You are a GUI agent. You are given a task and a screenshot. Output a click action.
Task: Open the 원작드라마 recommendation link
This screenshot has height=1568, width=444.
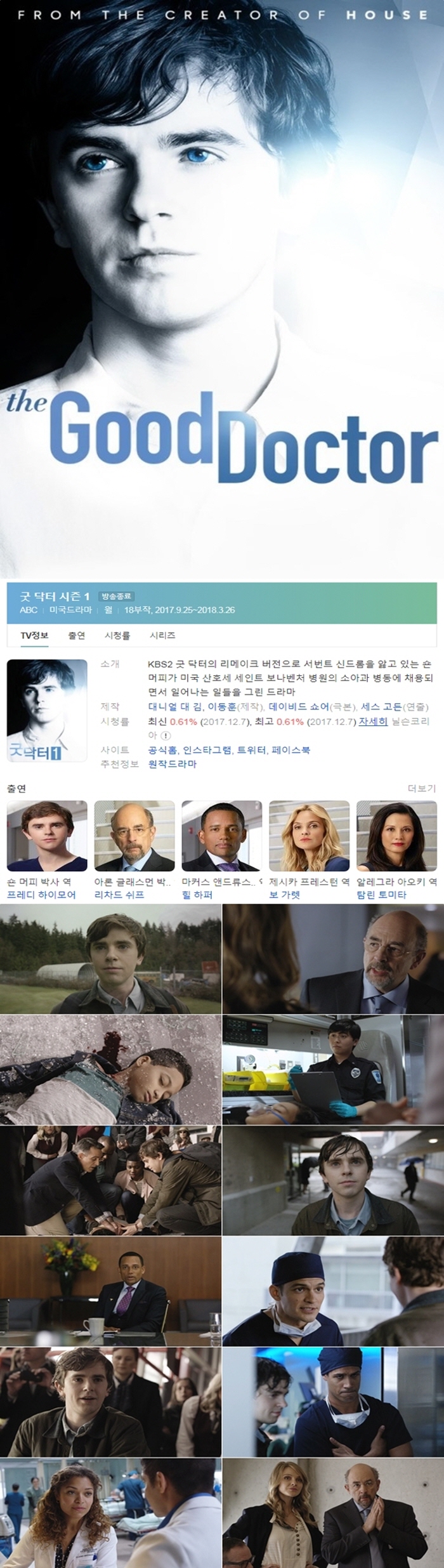click(x=173, y=764)
